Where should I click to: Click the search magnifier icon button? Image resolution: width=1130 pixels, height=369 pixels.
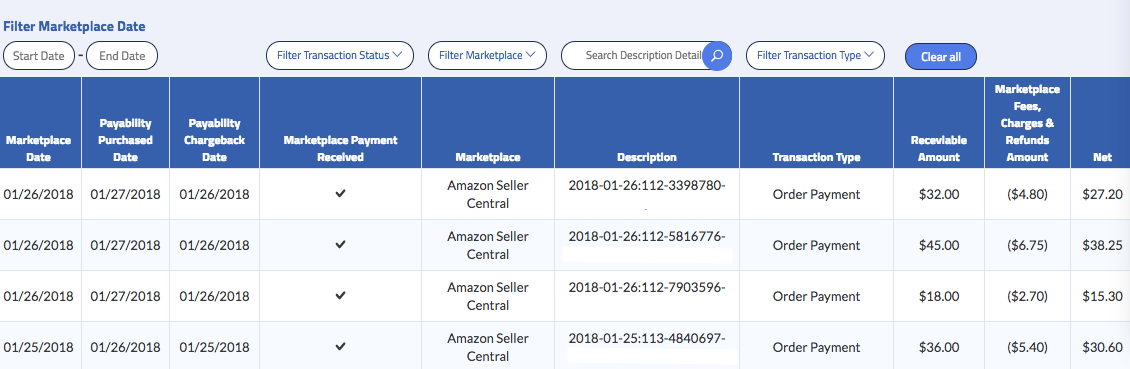(x=716, y=55)
